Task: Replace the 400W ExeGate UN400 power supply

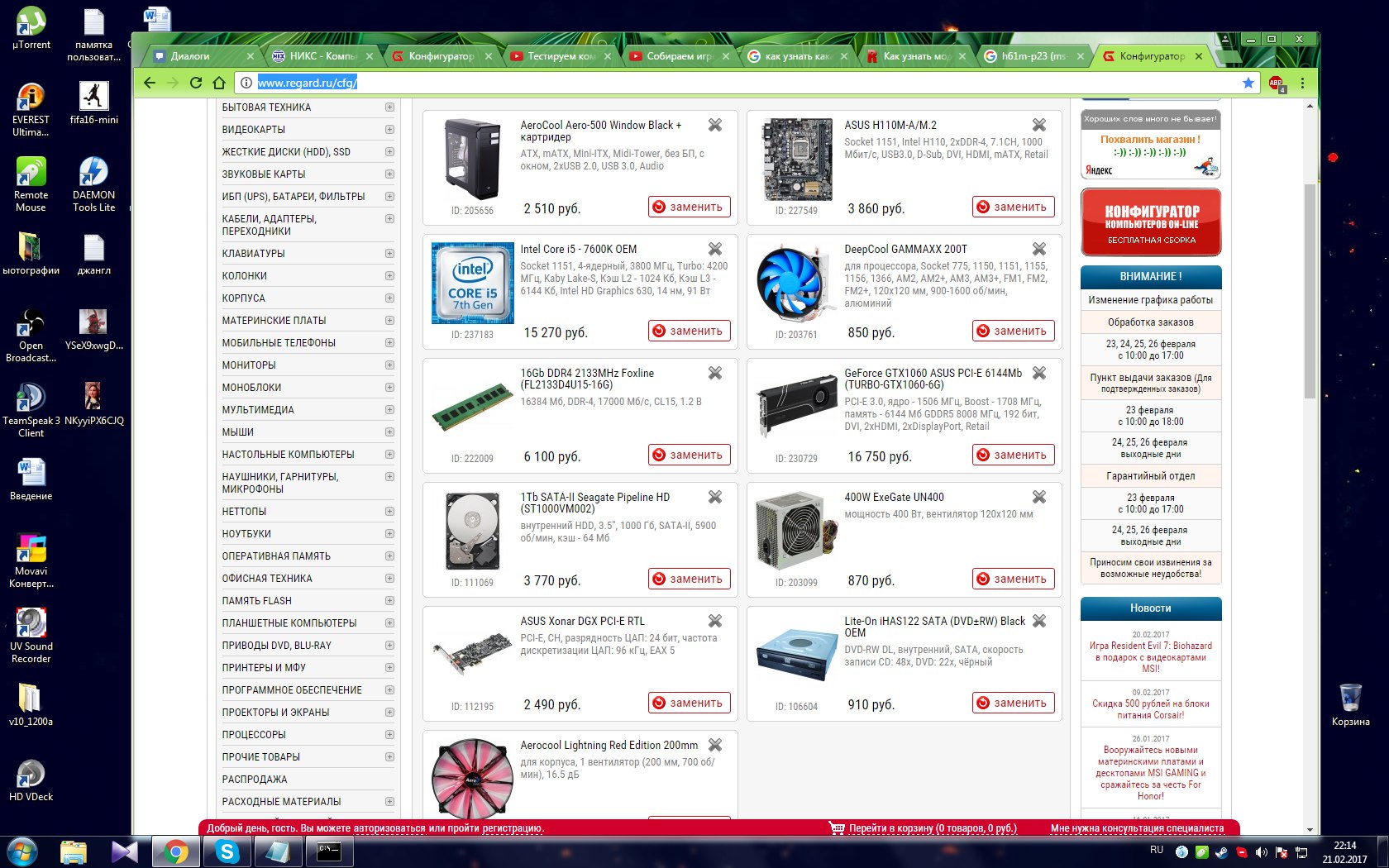Action: tap(1013, 579)
